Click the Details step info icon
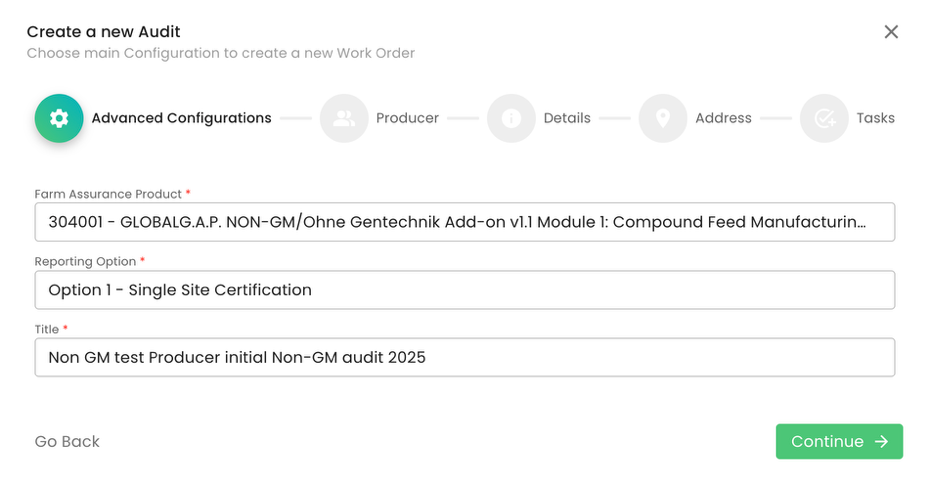This screenshot has width=931, height=486. (x=511, y=118)
